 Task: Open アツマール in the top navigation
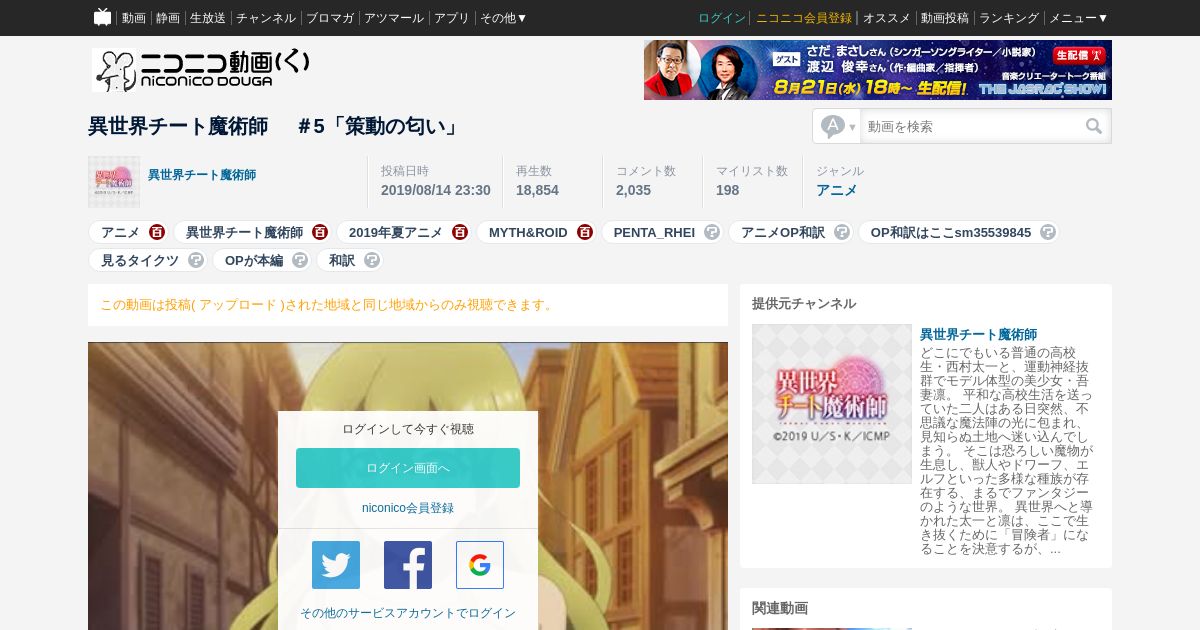point(394,18)
